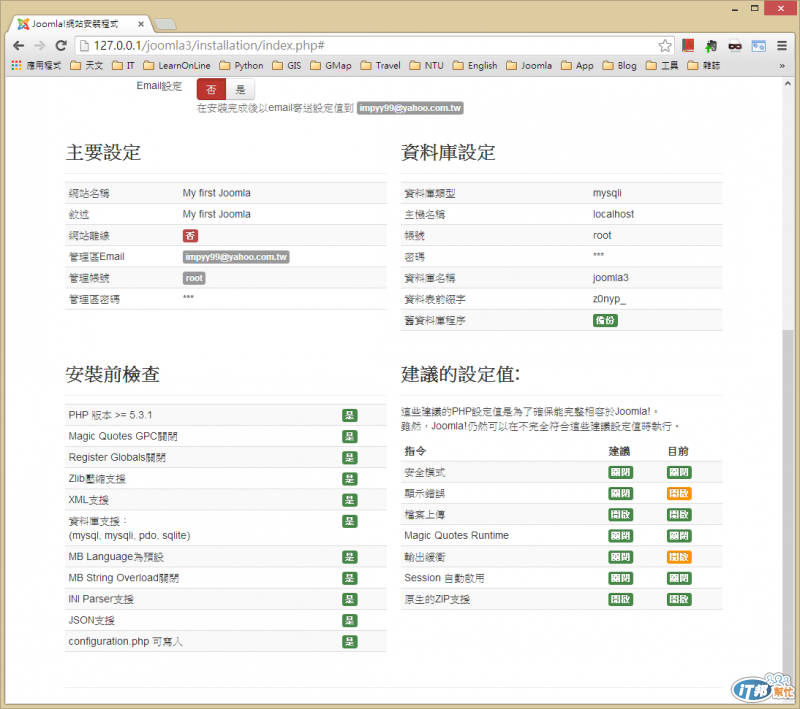Viewport: 800px width, 709px height.
Task: Open the Travel bookmark folder
Action: 381,65
